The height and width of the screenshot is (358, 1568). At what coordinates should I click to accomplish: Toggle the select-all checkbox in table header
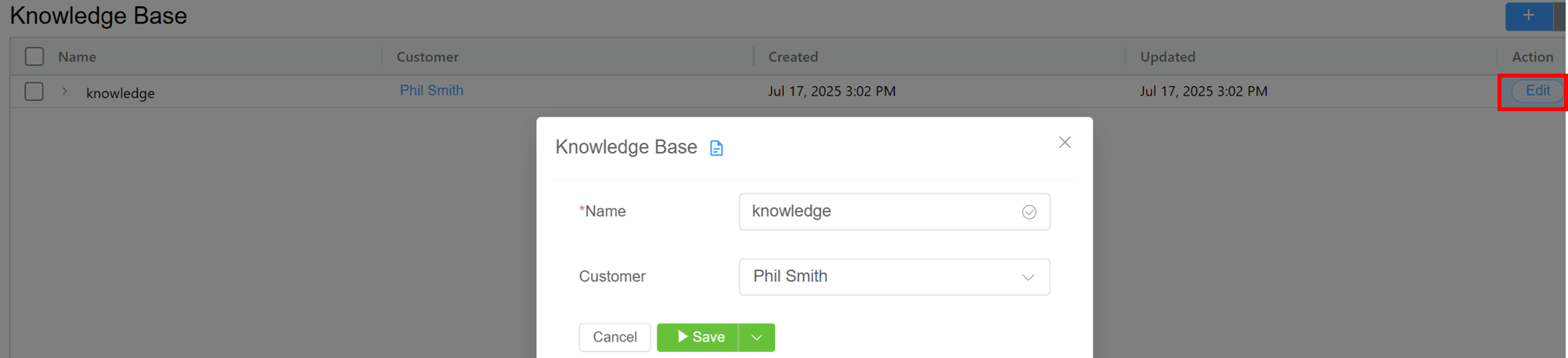(x=34, y=56)
